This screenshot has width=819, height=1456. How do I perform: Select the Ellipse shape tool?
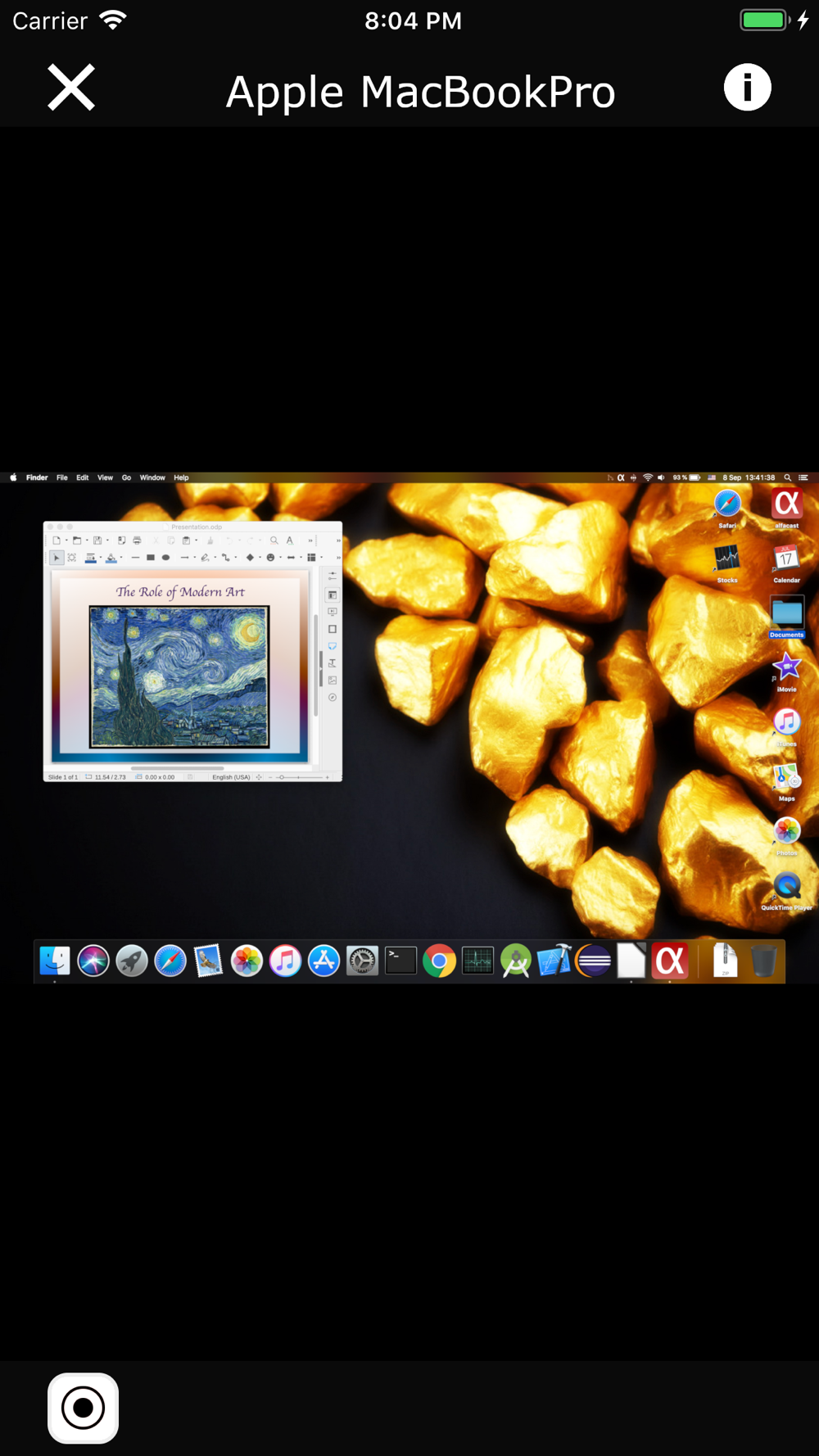pyautogui.click(x=165, y=558)
